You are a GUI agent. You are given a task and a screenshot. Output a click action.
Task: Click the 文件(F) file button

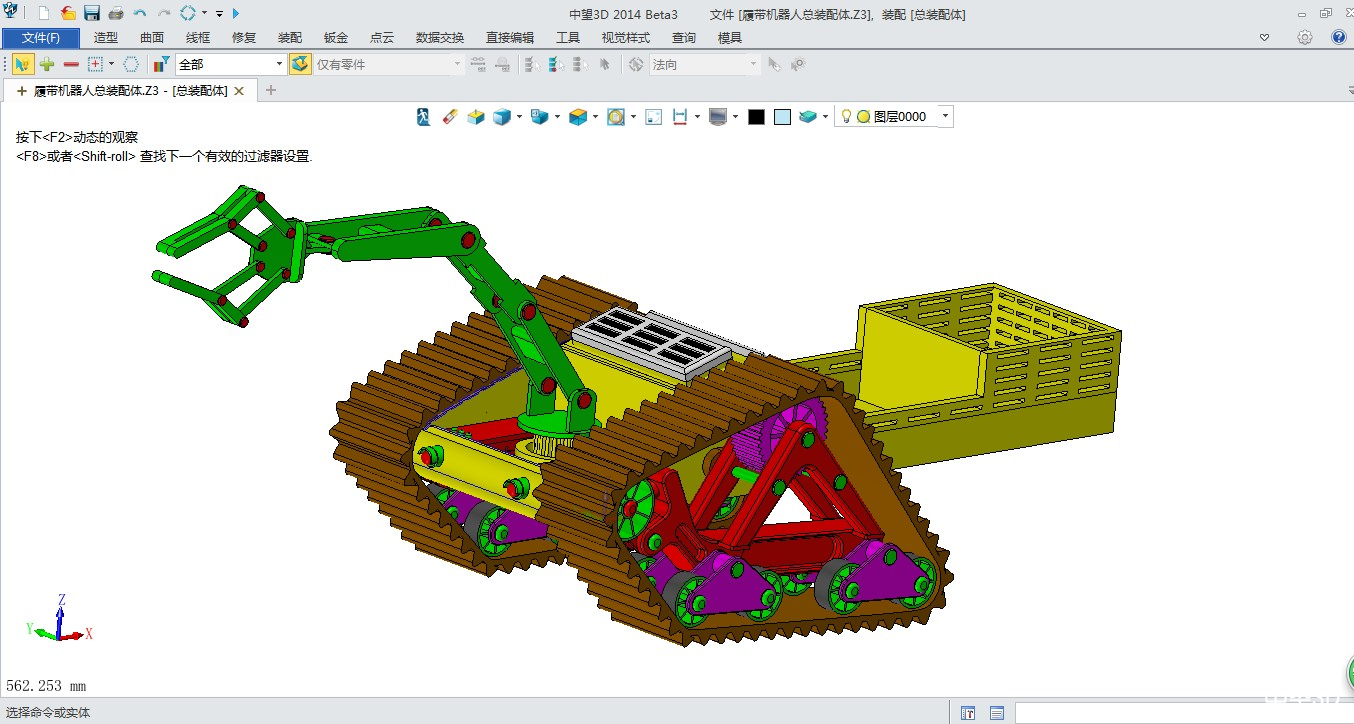tap(41, 38)
